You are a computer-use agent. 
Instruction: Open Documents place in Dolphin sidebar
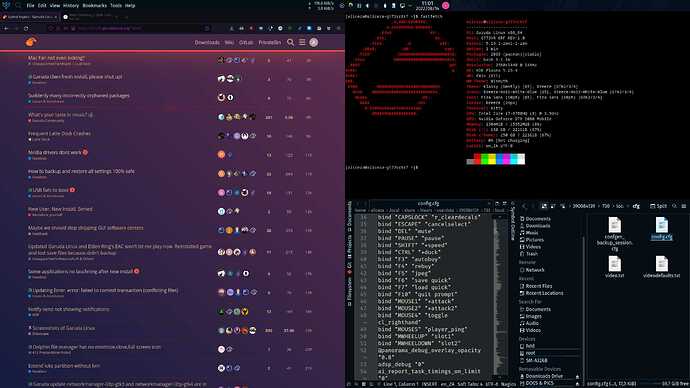[x=535, y=219]
